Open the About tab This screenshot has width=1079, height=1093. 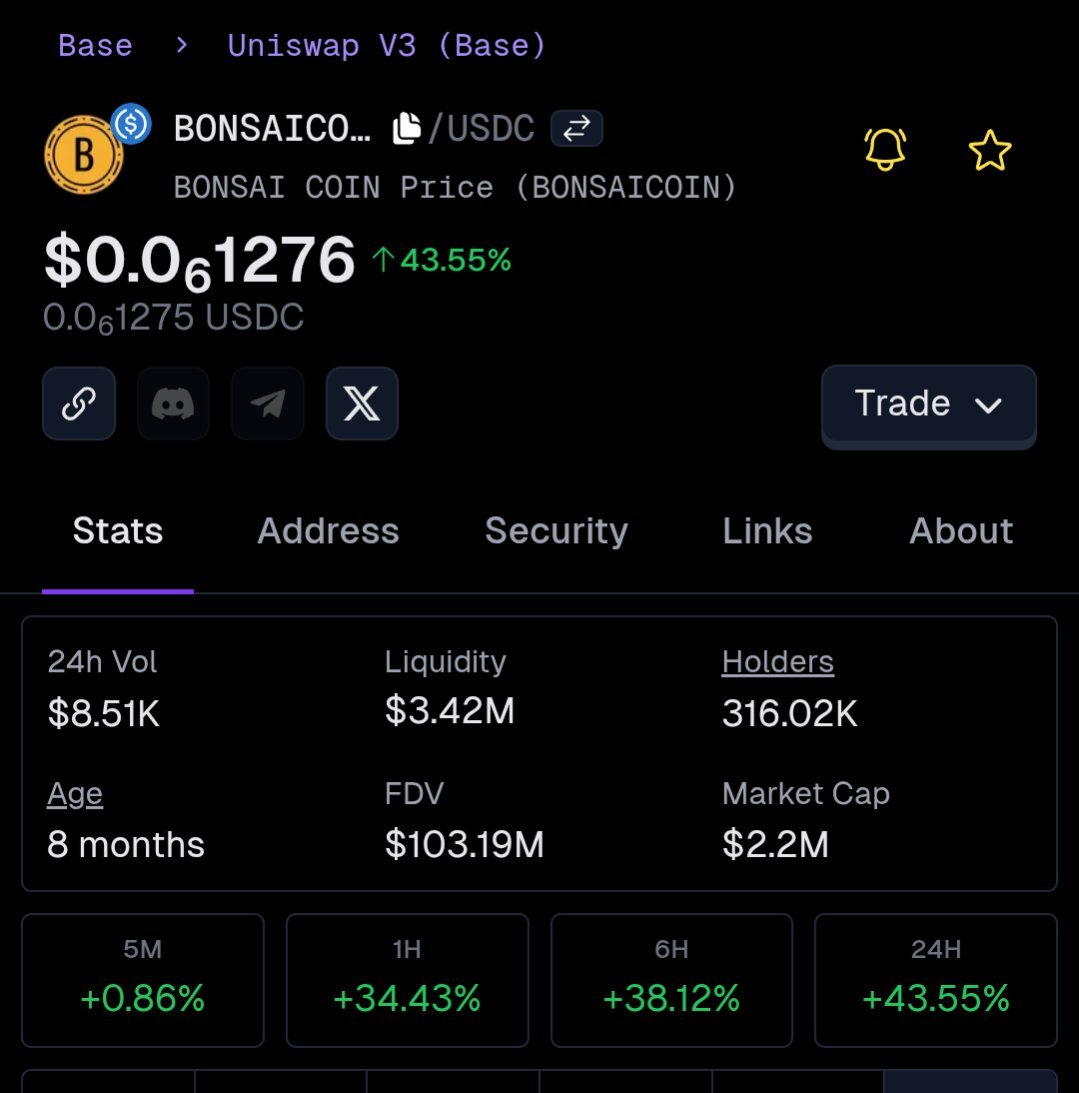[961, 531]
